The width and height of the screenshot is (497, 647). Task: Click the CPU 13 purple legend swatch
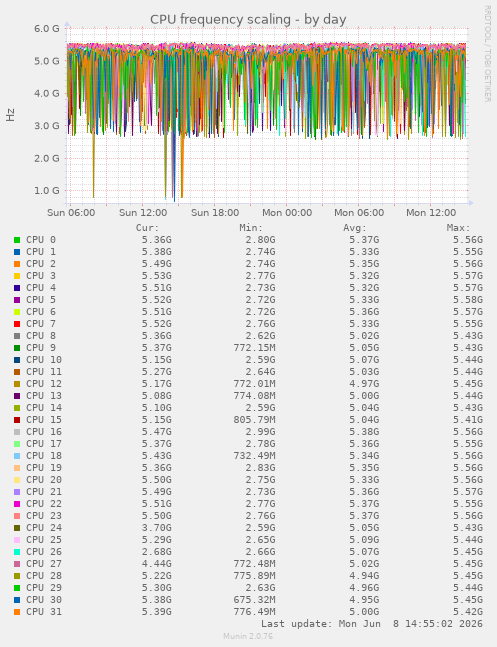tap(17, 396)
